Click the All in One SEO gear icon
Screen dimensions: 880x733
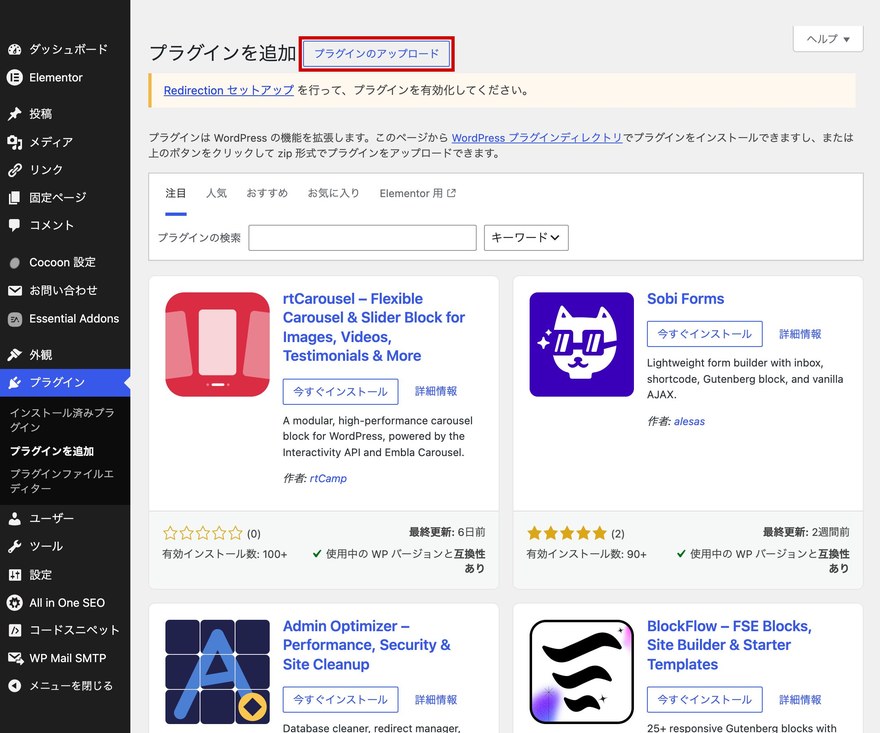[15, 603]
